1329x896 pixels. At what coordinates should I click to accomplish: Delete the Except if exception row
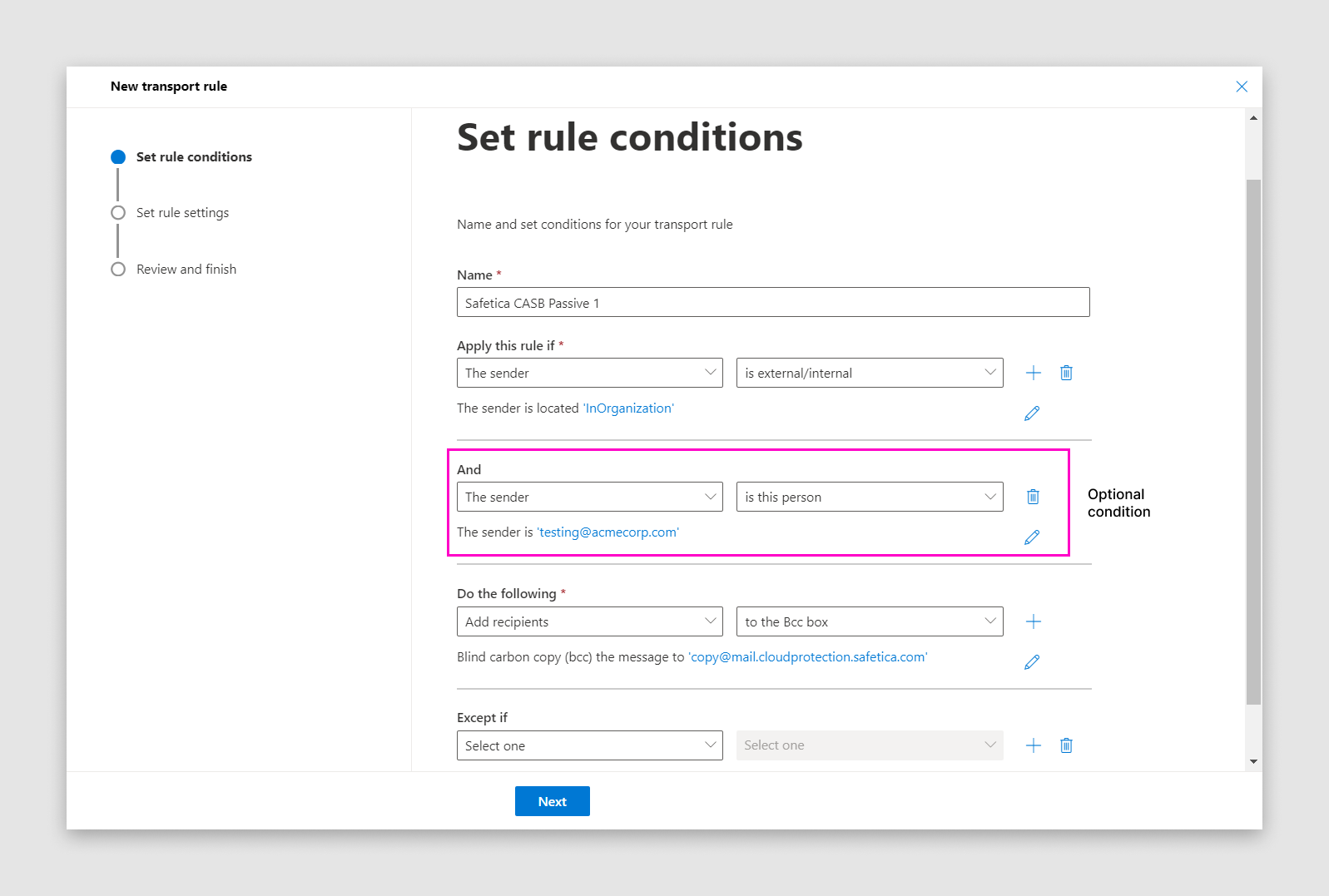point(1066,745)
